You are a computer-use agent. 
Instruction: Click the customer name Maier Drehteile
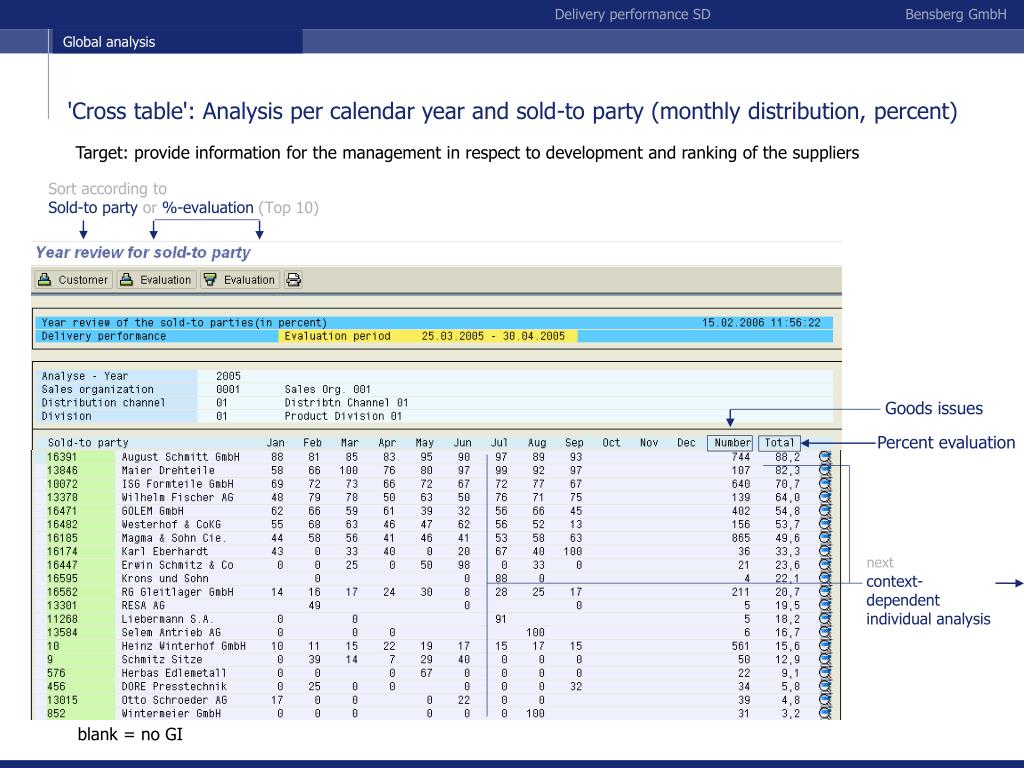tap(168, 470)
